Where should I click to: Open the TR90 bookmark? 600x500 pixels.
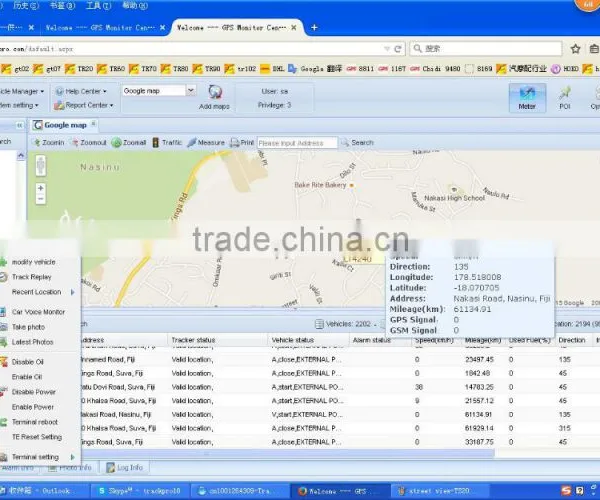point(207,69)
